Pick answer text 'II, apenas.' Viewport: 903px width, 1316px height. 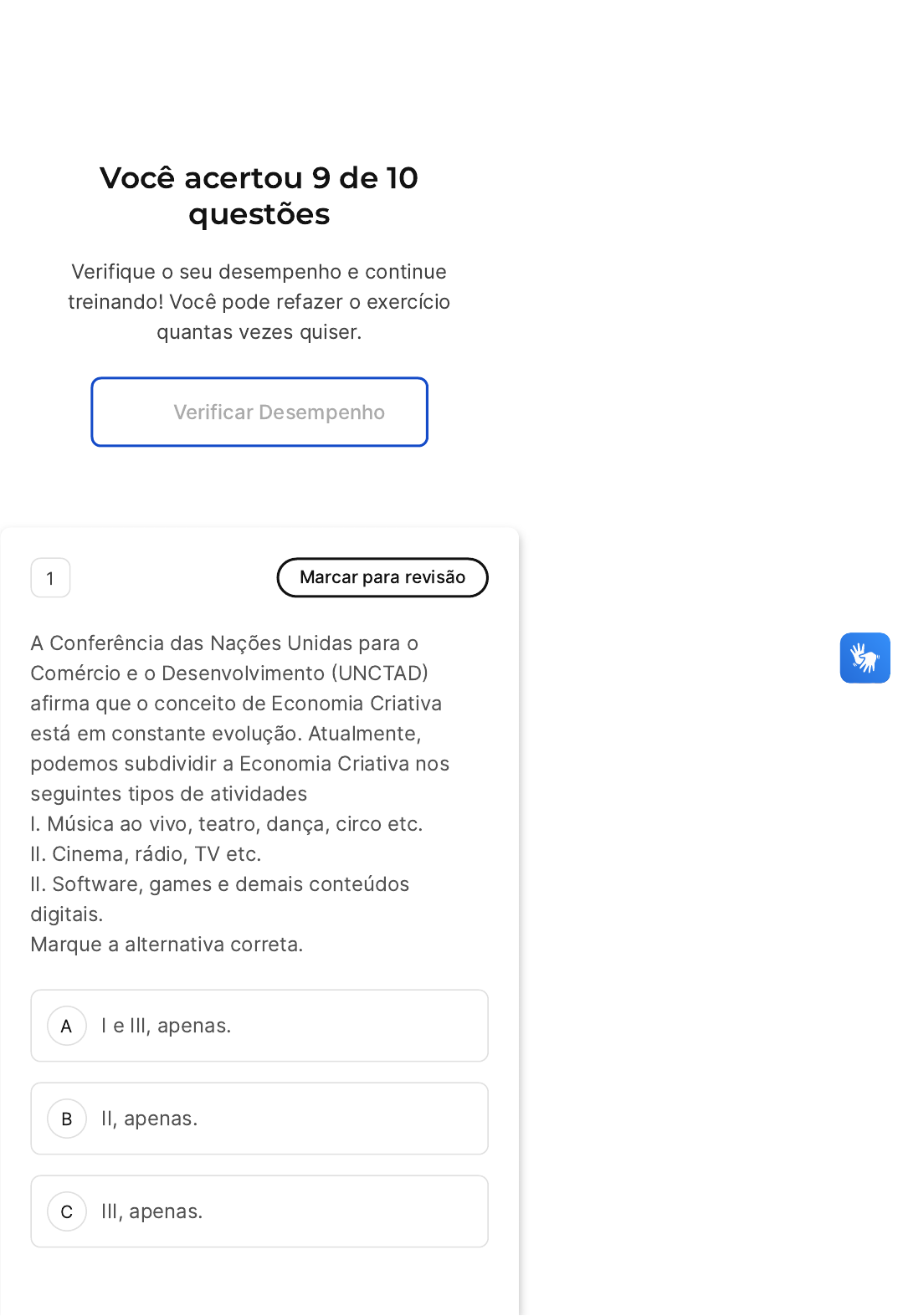tap(149, 1119)
